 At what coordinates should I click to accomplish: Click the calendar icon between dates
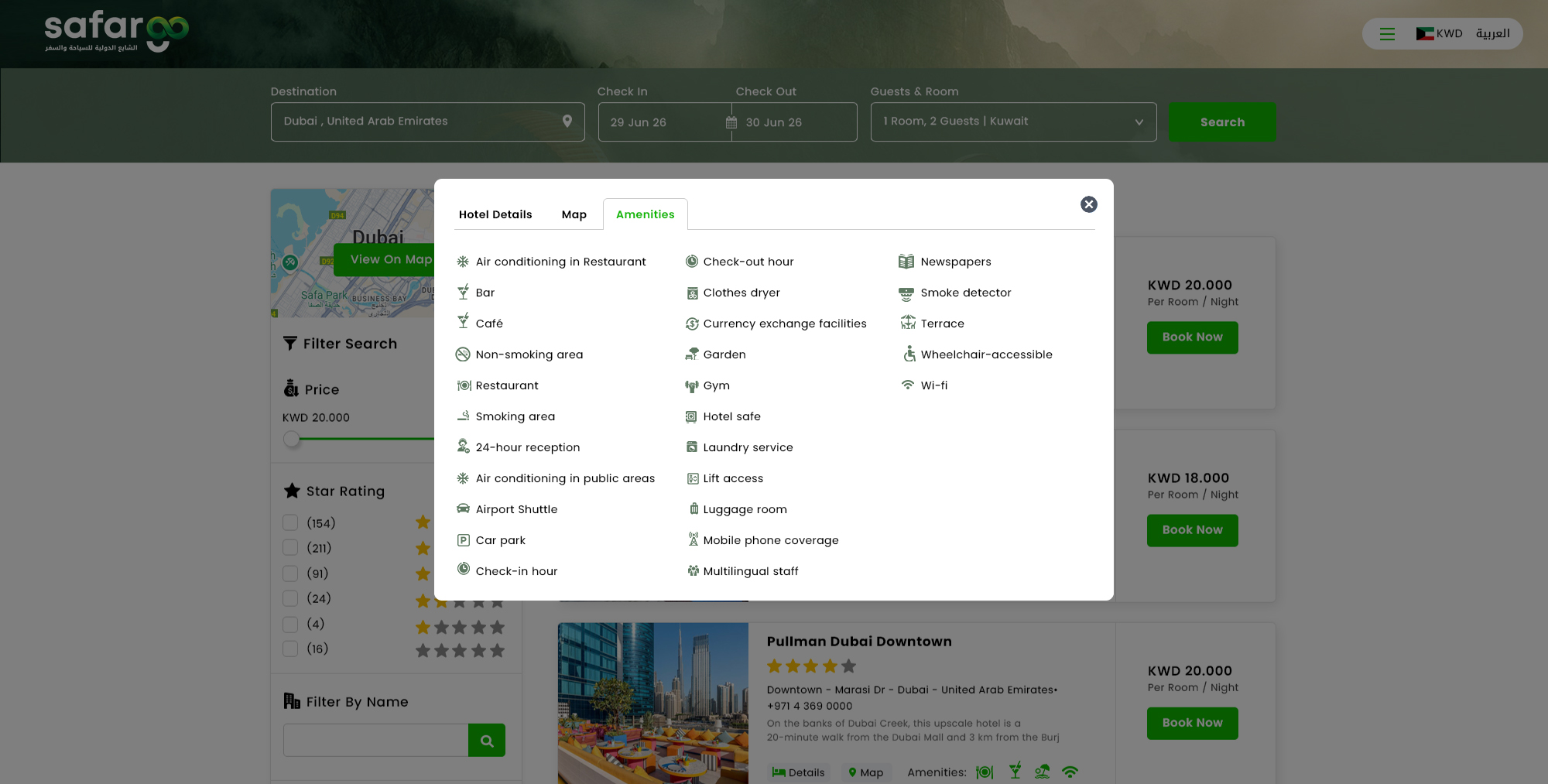pos(731,122)
